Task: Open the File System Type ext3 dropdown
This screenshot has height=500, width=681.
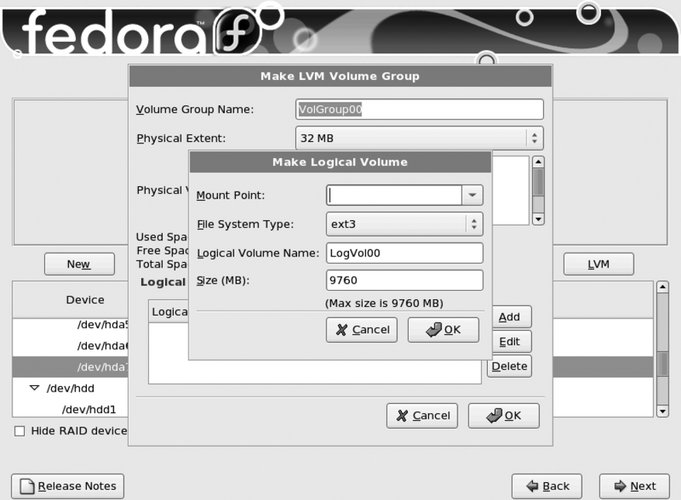Action: pyautogui.click(x=405, y=224)
